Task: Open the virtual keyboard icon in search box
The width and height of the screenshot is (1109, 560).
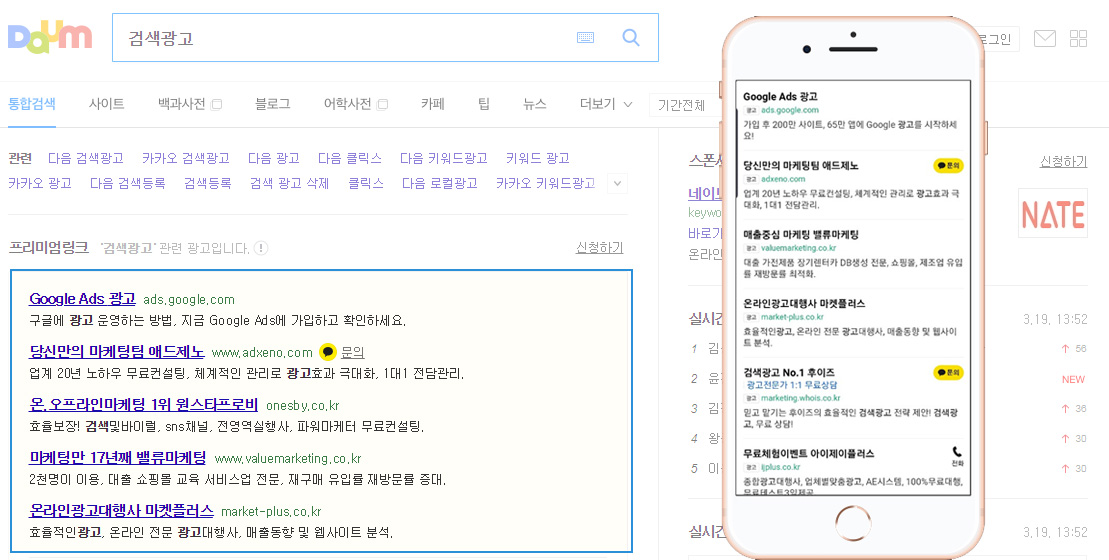Action: pyautogui.click(x=586, y=37)
